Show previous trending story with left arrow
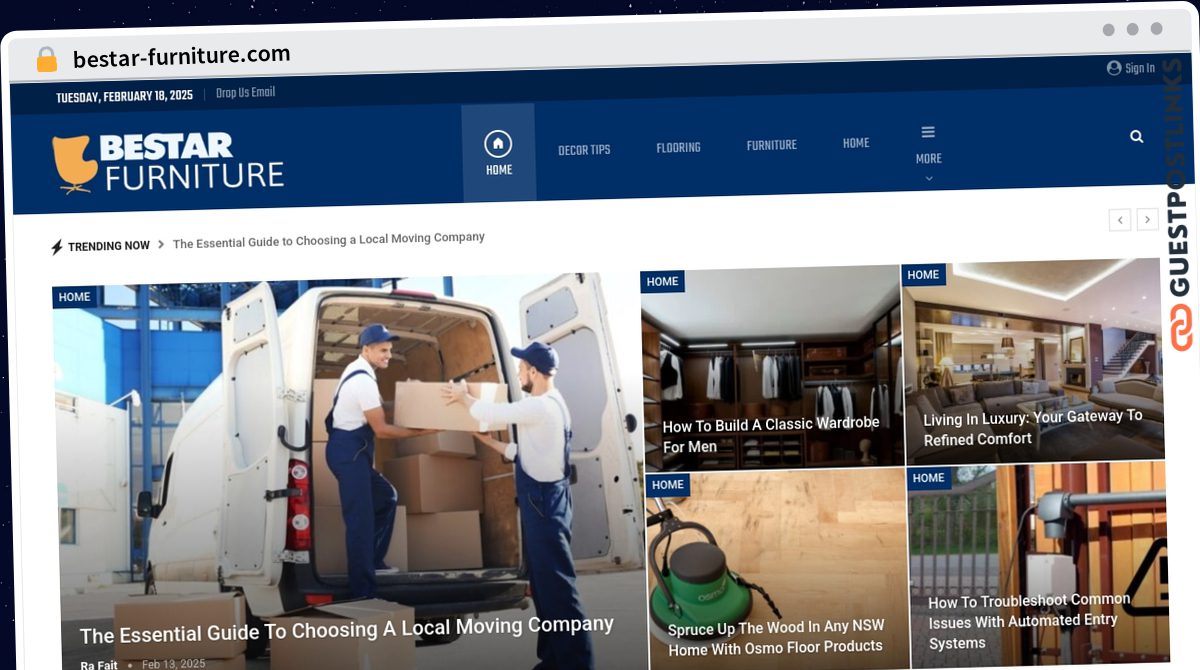 coord(1121,220)
